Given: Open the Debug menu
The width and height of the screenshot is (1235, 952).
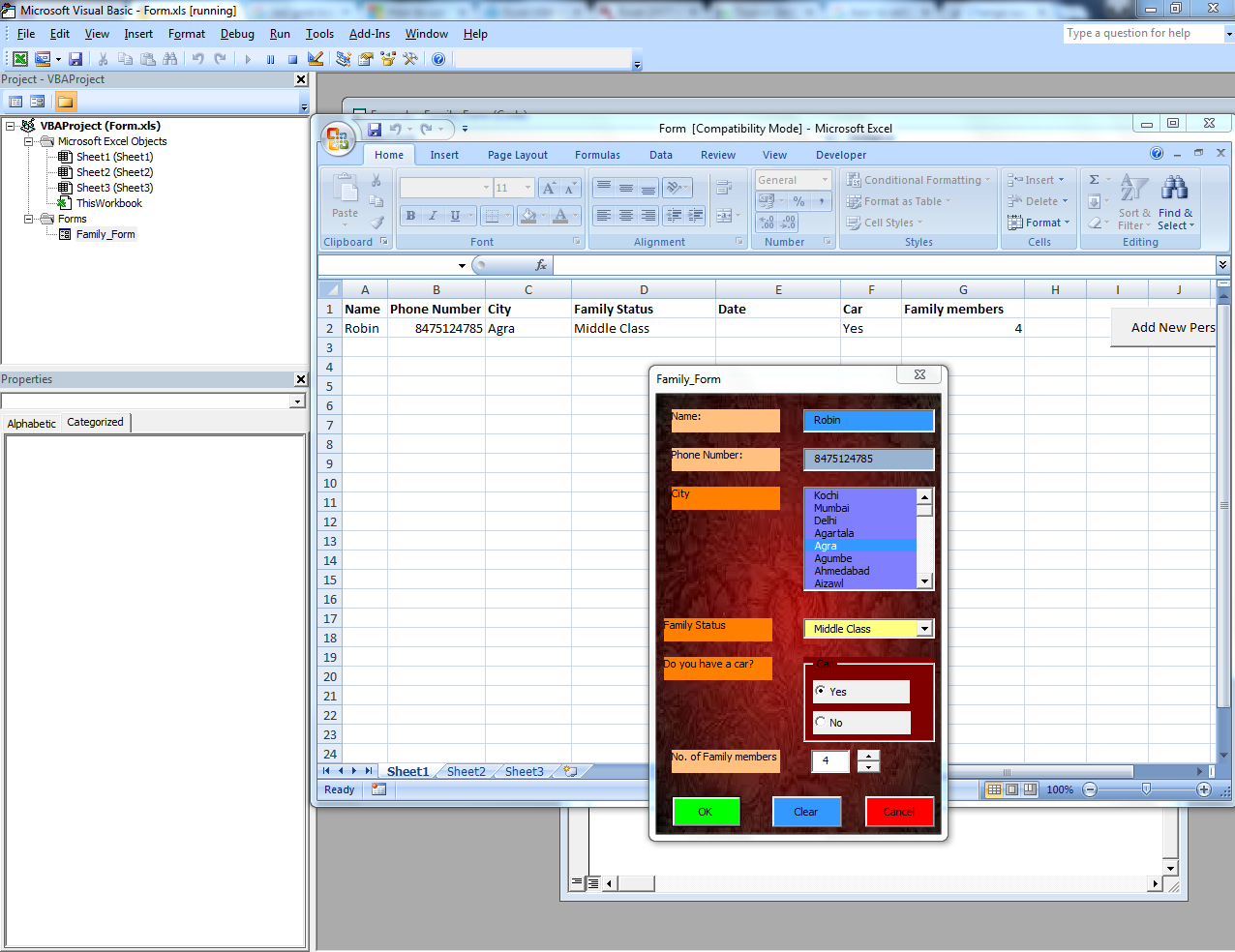Looking at the screenshot, I should pos(237,34).
